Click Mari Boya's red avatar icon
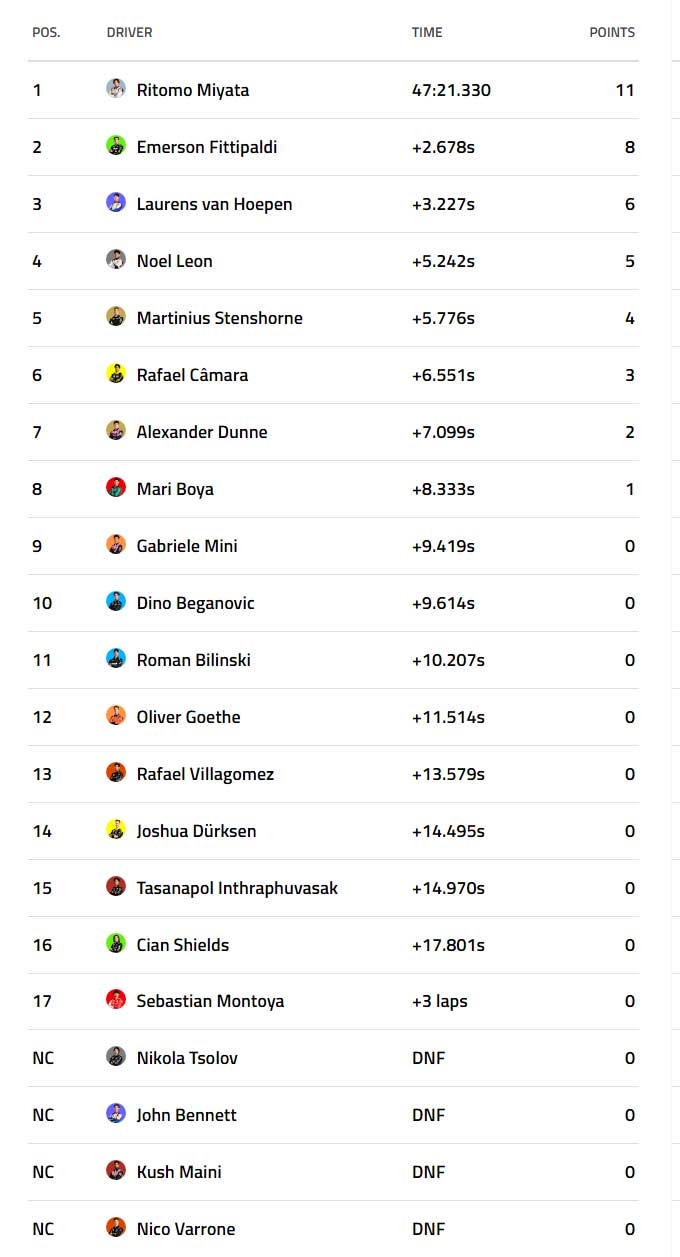Screen dimensions: 680x1257 (x=116, y=487)
